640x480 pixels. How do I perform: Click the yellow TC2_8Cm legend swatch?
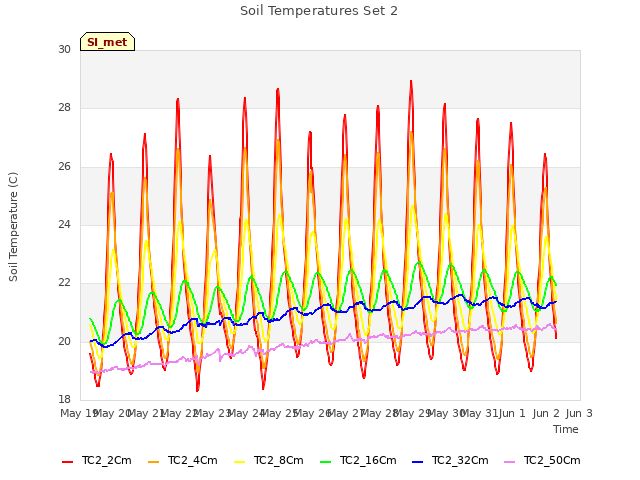pyautogui.click(x=240, y=462)
